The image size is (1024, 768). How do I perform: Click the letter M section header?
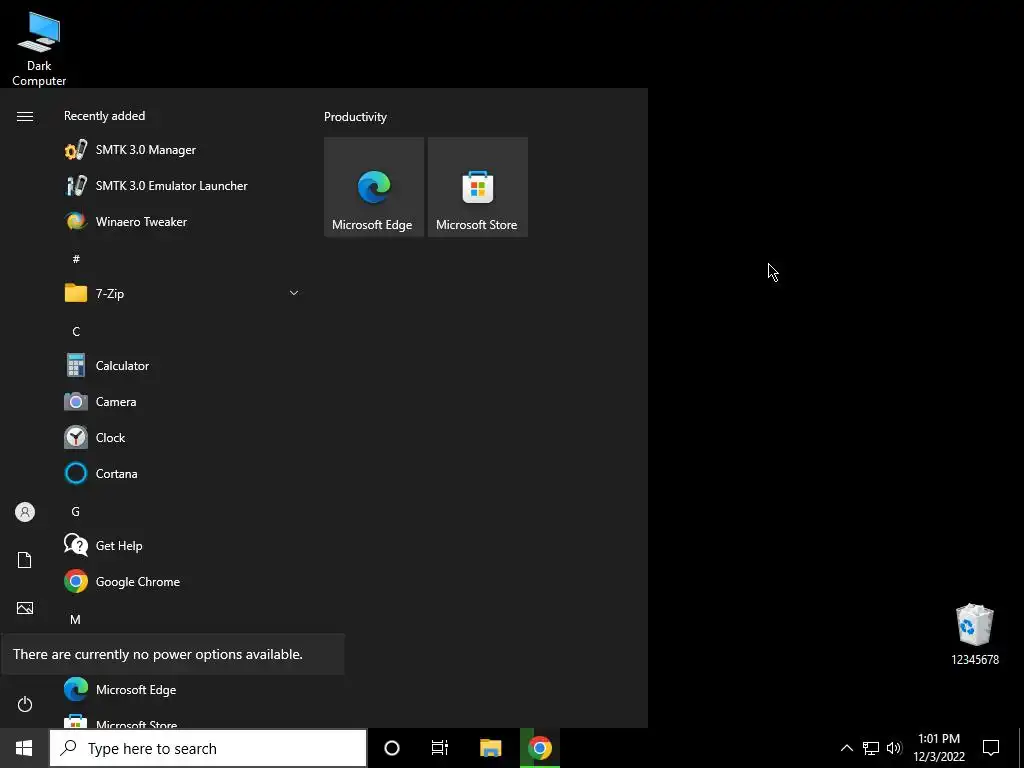pyautogui.click(x=76, y=619)
